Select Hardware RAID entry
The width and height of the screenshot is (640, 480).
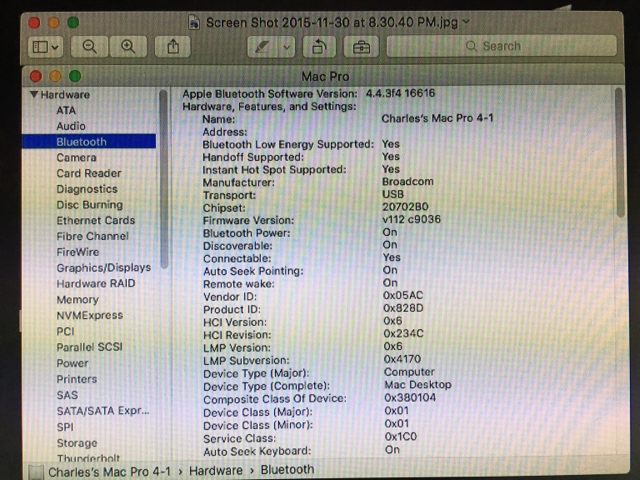[96, 284]
